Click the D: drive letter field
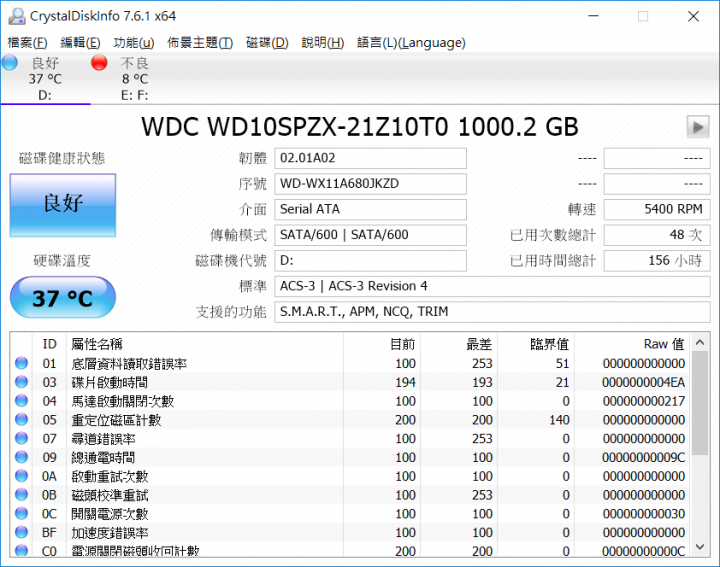 tap(370, 261)
